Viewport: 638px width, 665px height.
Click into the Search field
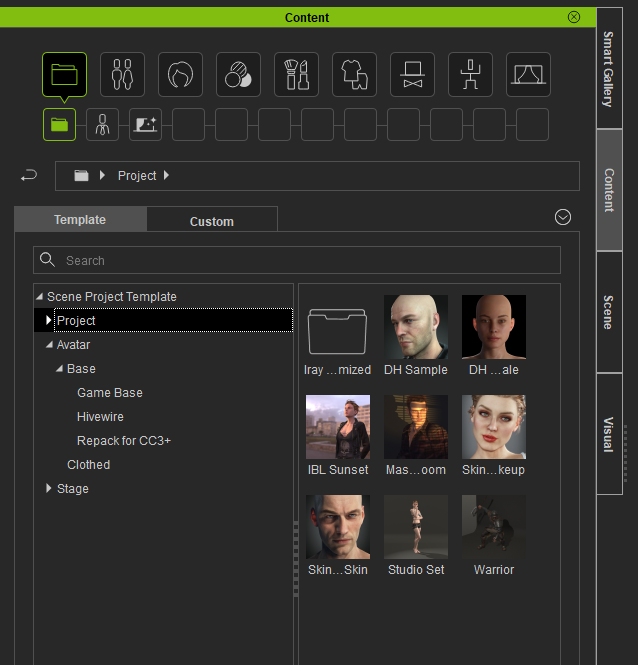tap(297, 260)
